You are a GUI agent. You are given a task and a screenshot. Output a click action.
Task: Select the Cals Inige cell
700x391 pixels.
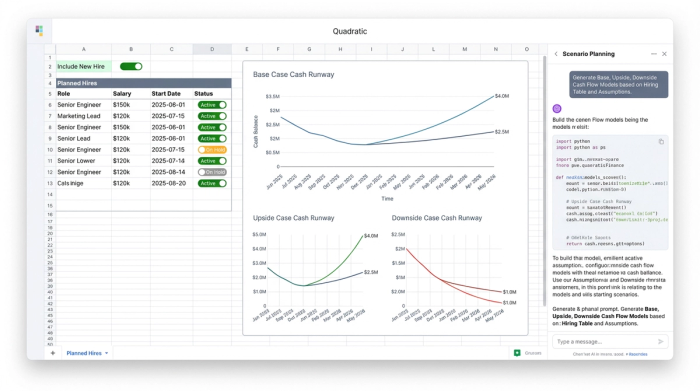[83, 183]
